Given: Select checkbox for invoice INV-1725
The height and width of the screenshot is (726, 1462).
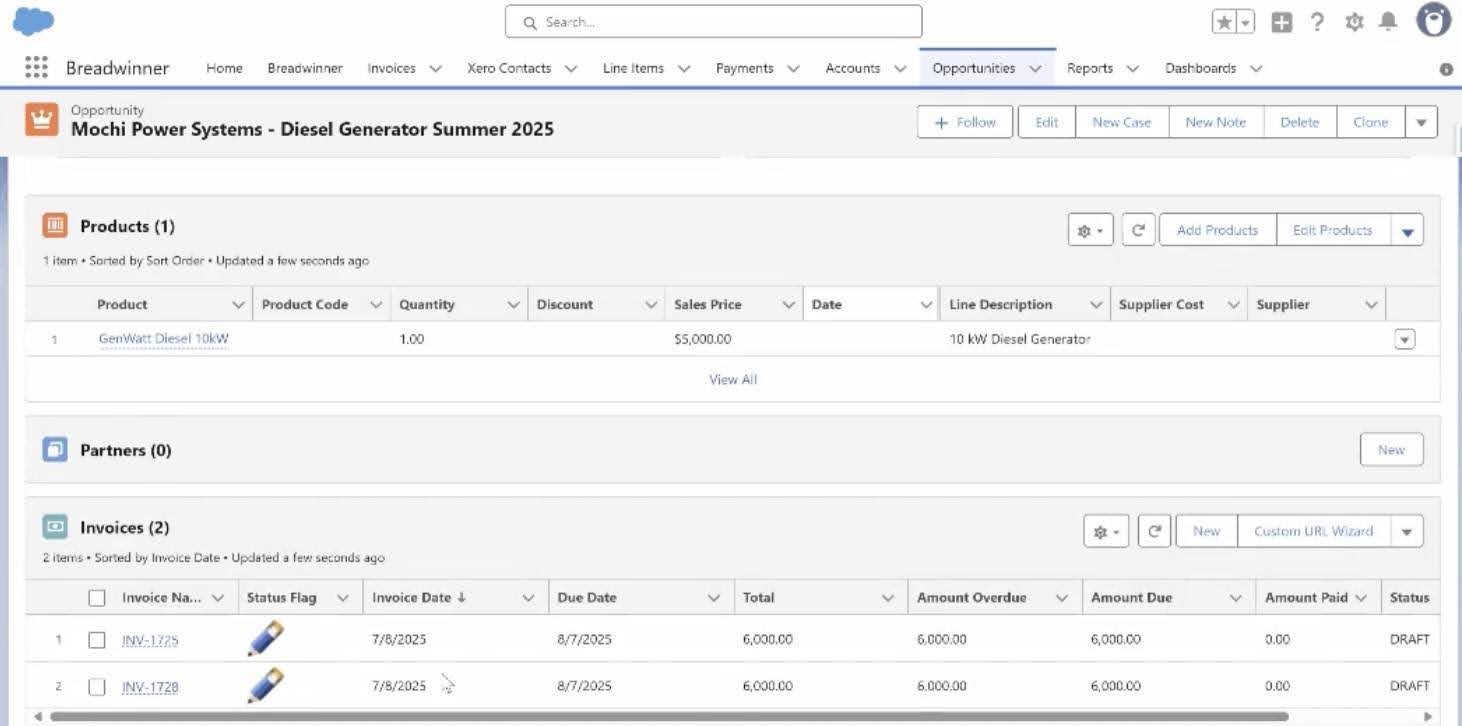Looking at the screenshot, I should 97,640.
